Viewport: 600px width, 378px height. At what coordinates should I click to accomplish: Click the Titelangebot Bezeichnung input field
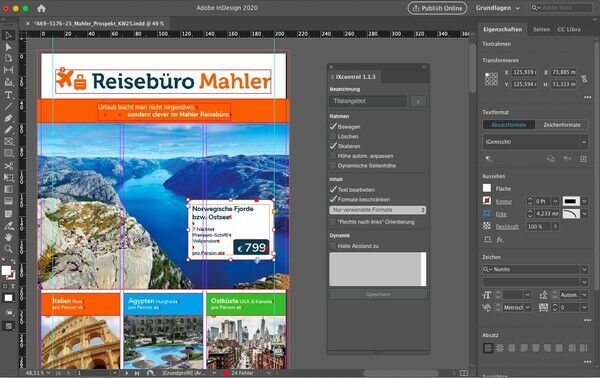(x=368, y=101)
